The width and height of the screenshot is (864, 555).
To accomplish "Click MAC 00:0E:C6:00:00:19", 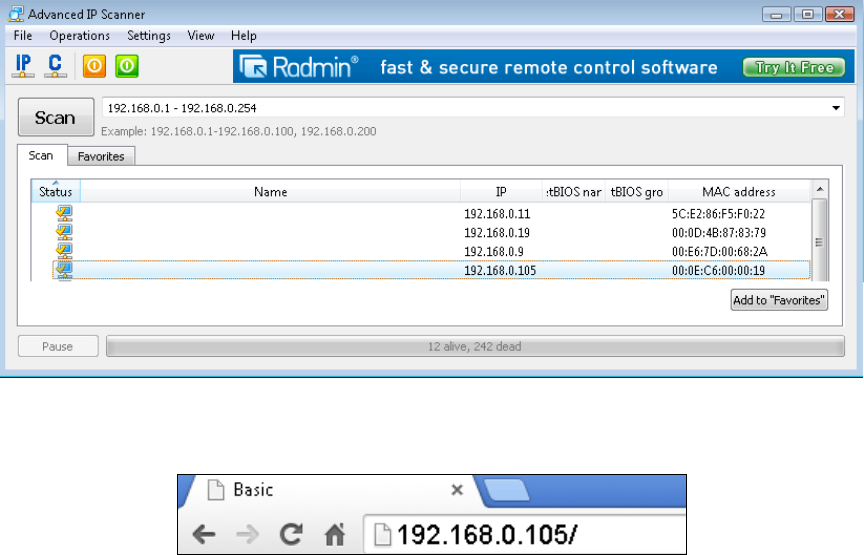I will pos(719,271).
